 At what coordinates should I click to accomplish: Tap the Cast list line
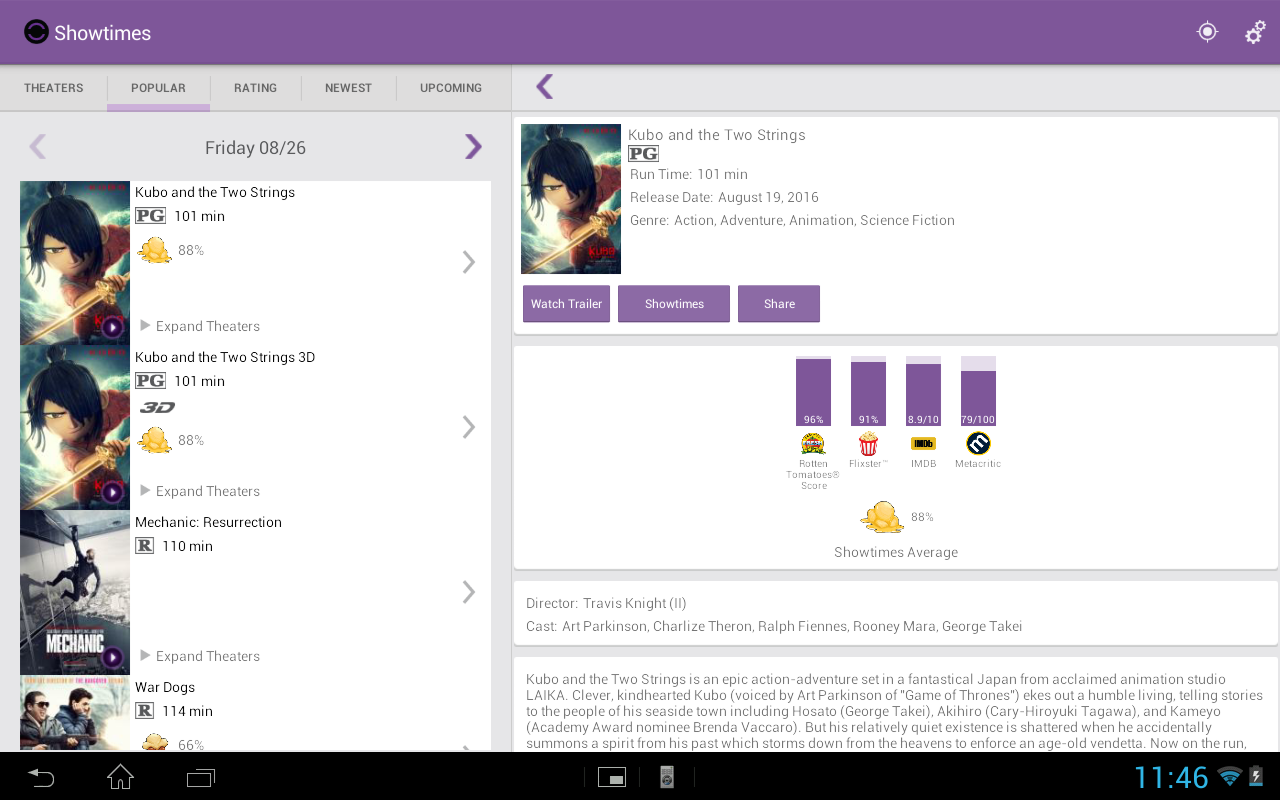pyautogui.click(x=774, y=626)
